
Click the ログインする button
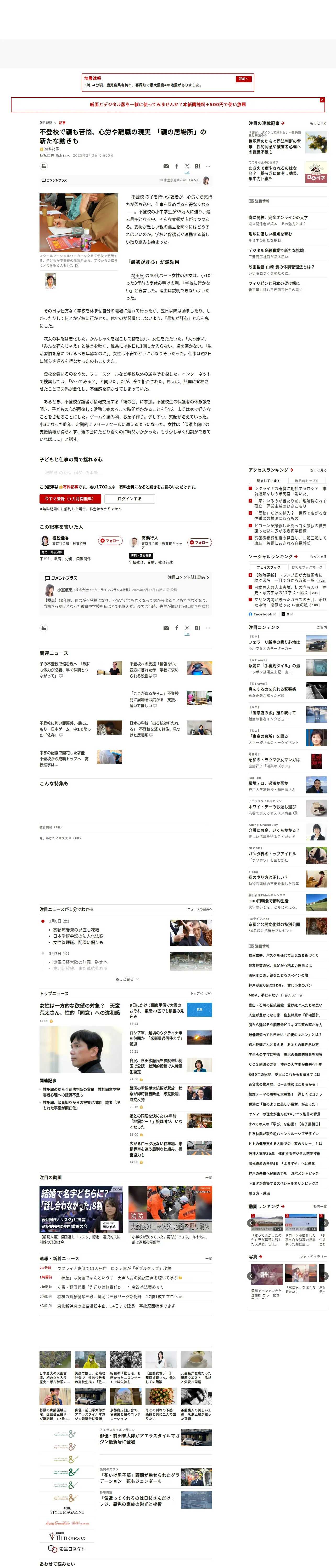(129, 499)
